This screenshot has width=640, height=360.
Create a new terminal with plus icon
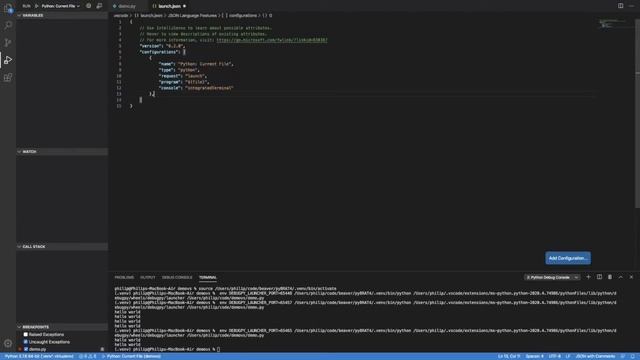point(588,277)
